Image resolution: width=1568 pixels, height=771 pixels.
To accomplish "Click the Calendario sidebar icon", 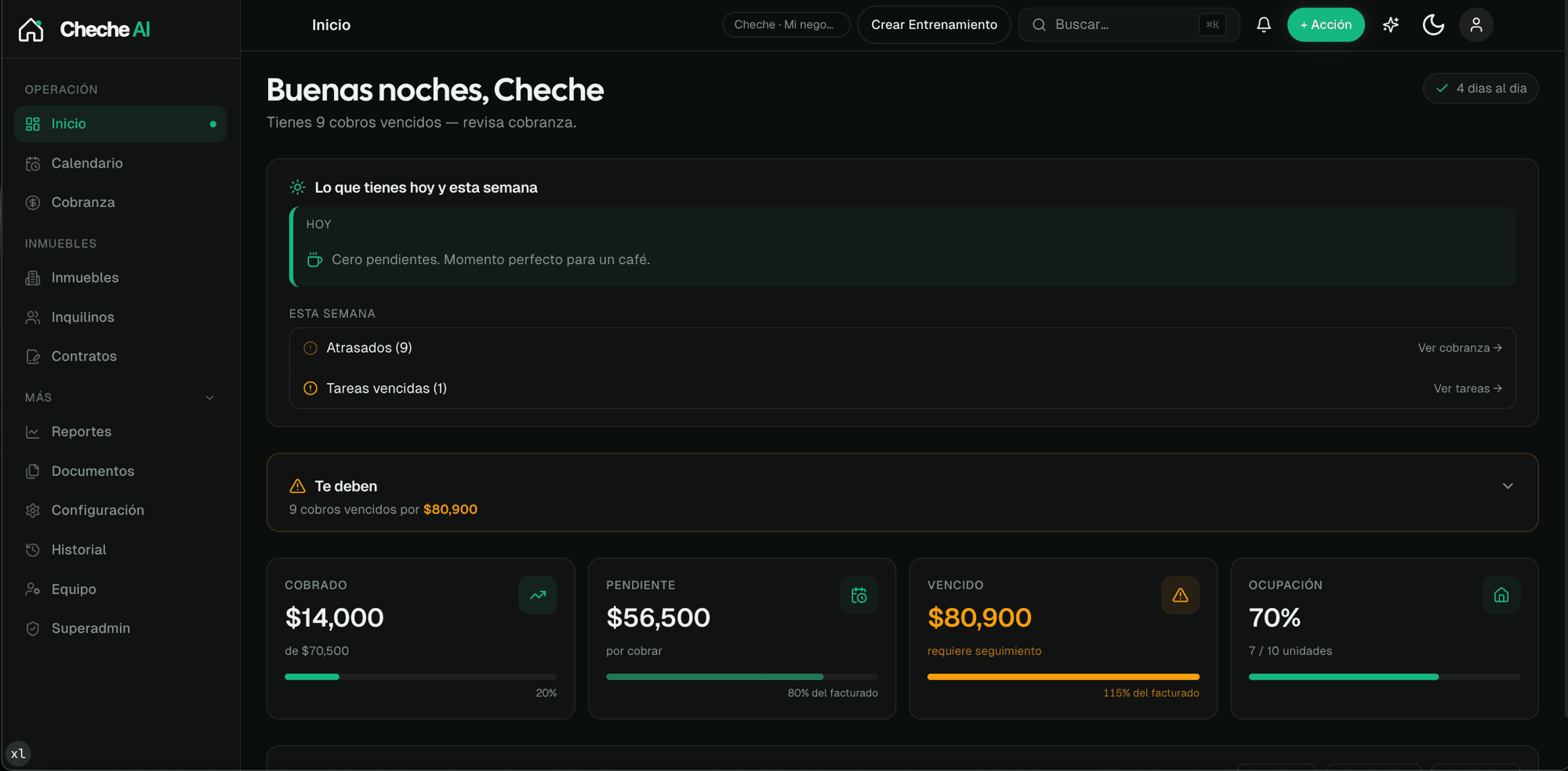I will tap(33, 164).
